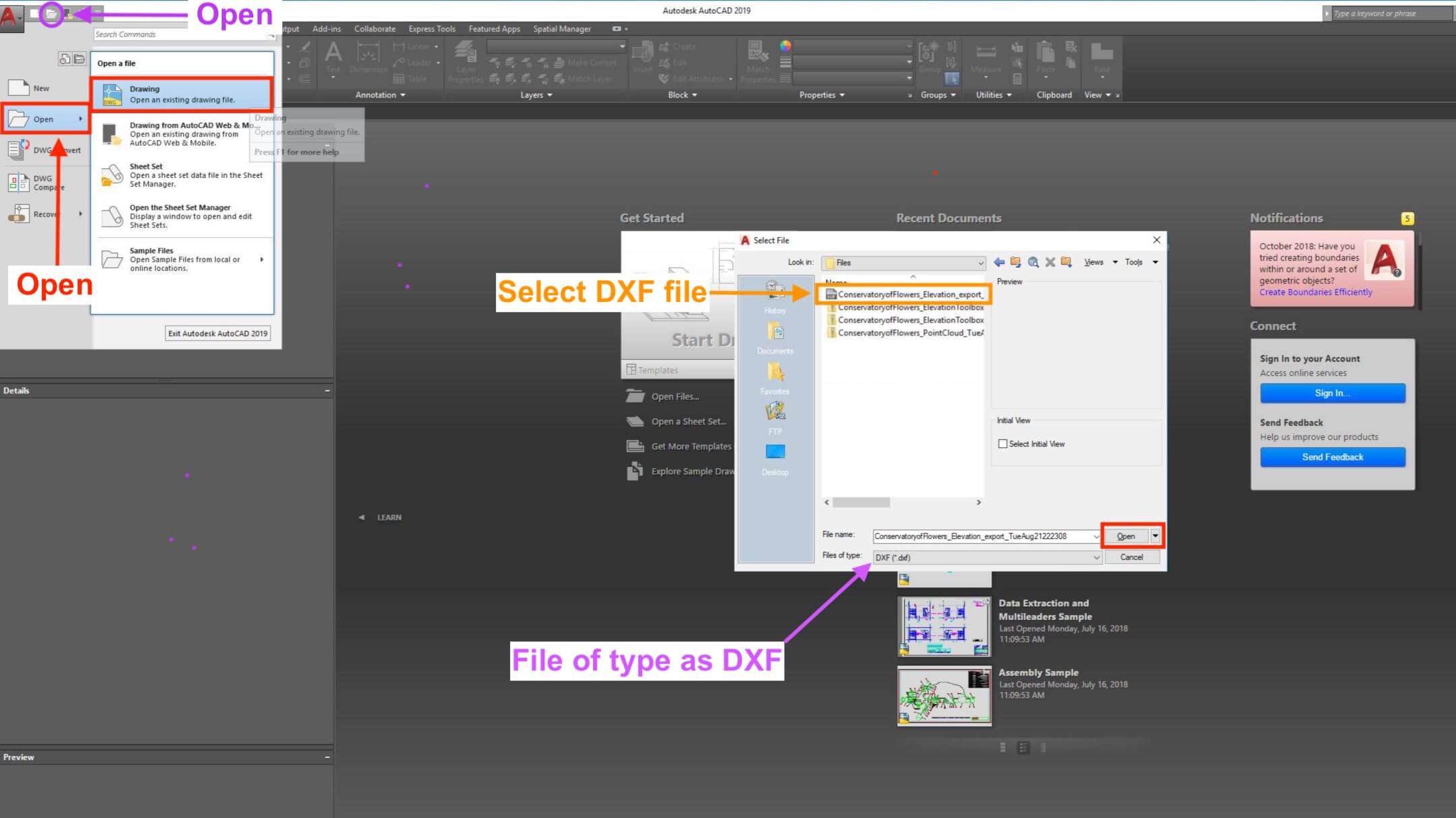Open the Favorites folder in the dialog sidebar
Screen dimensions: 1456x818
(774, 374)
